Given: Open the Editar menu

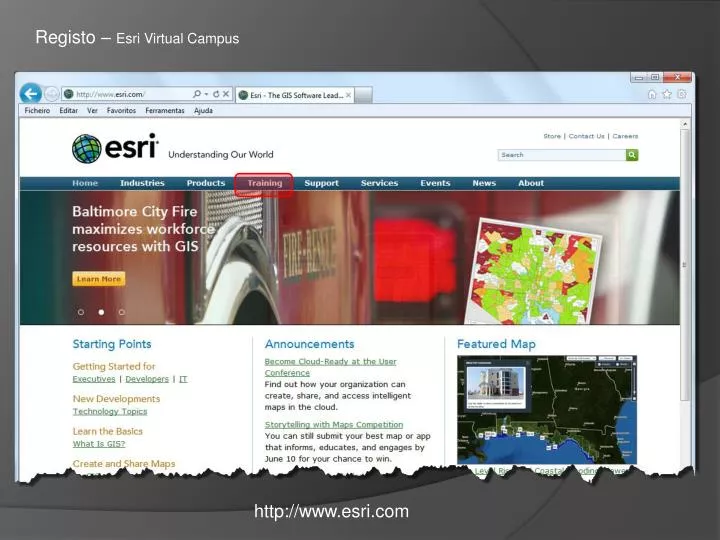Looking at the screenshot, I should (x=68, y=111).
